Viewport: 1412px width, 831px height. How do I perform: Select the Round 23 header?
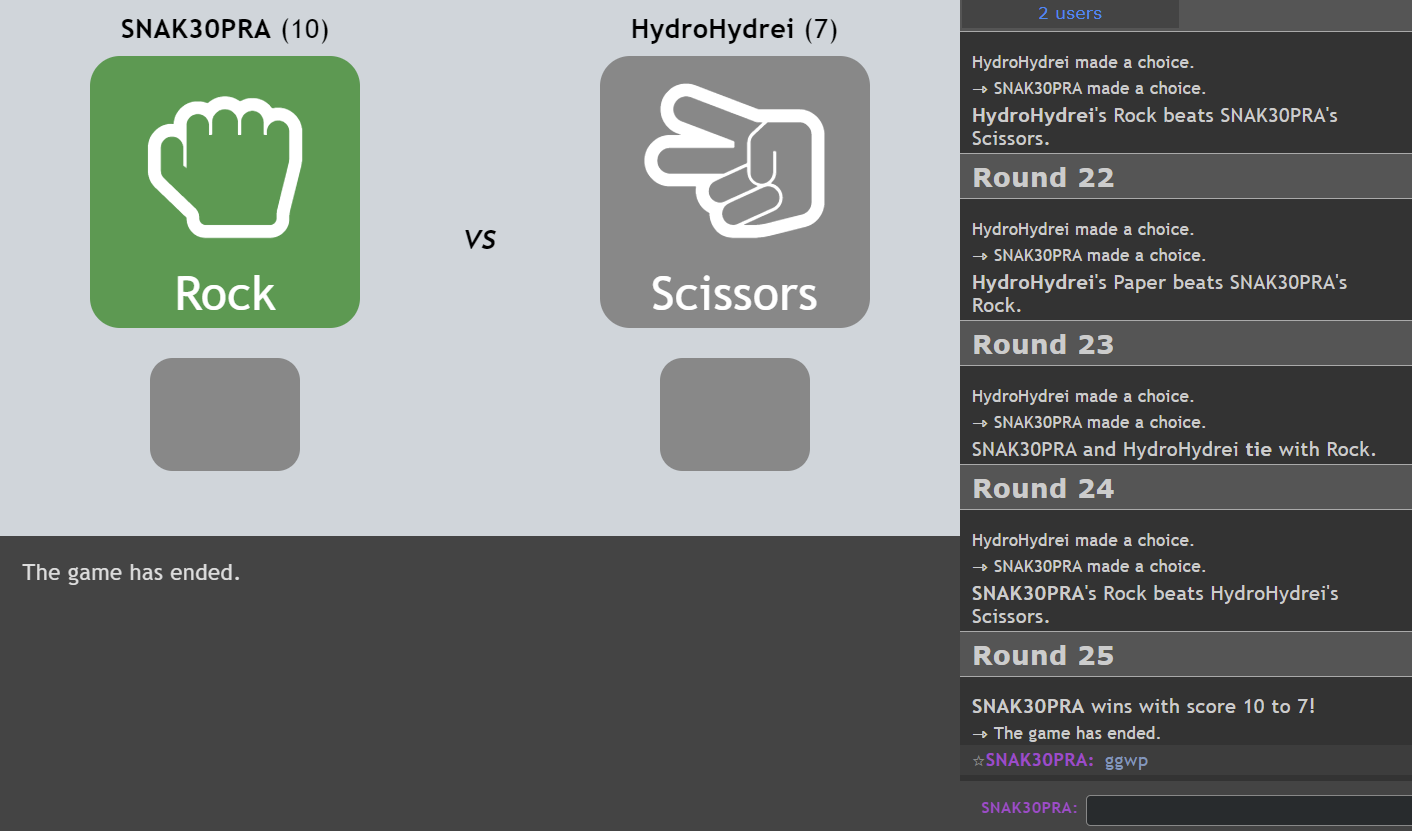tap(1186, 344)
